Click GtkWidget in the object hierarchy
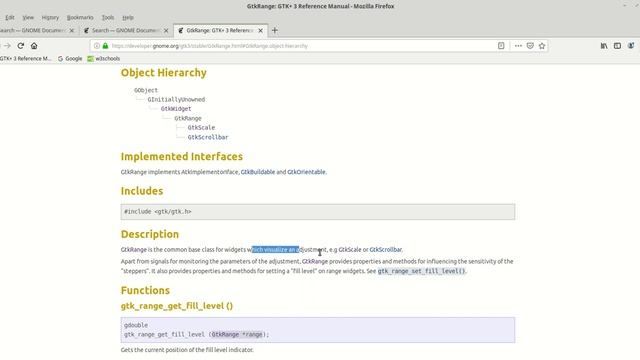Viewport: 640px width, 360px height. tap(176, 109)
